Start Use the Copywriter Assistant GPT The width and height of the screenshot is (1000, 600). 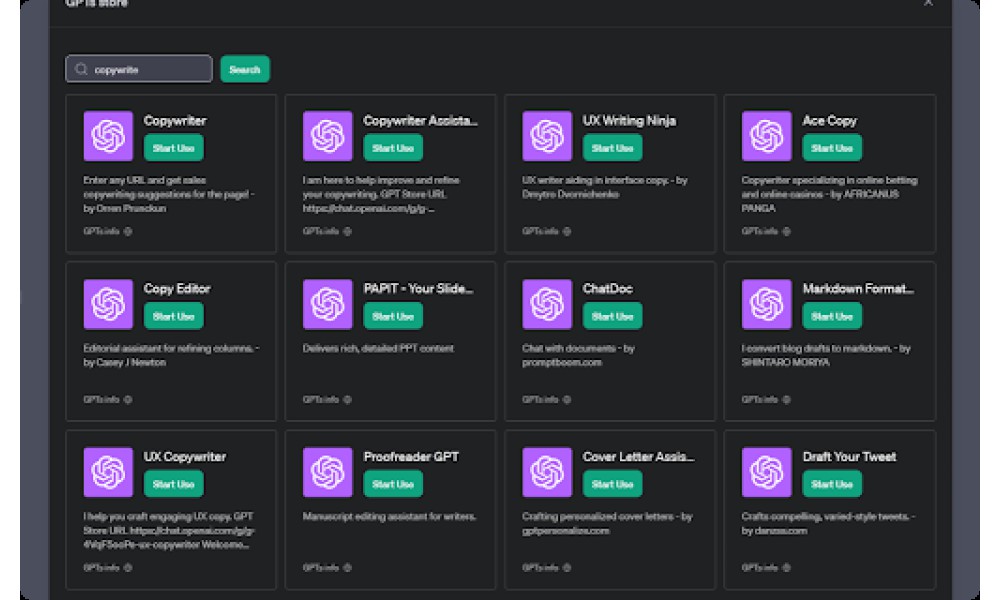click(x=393, y=148)
